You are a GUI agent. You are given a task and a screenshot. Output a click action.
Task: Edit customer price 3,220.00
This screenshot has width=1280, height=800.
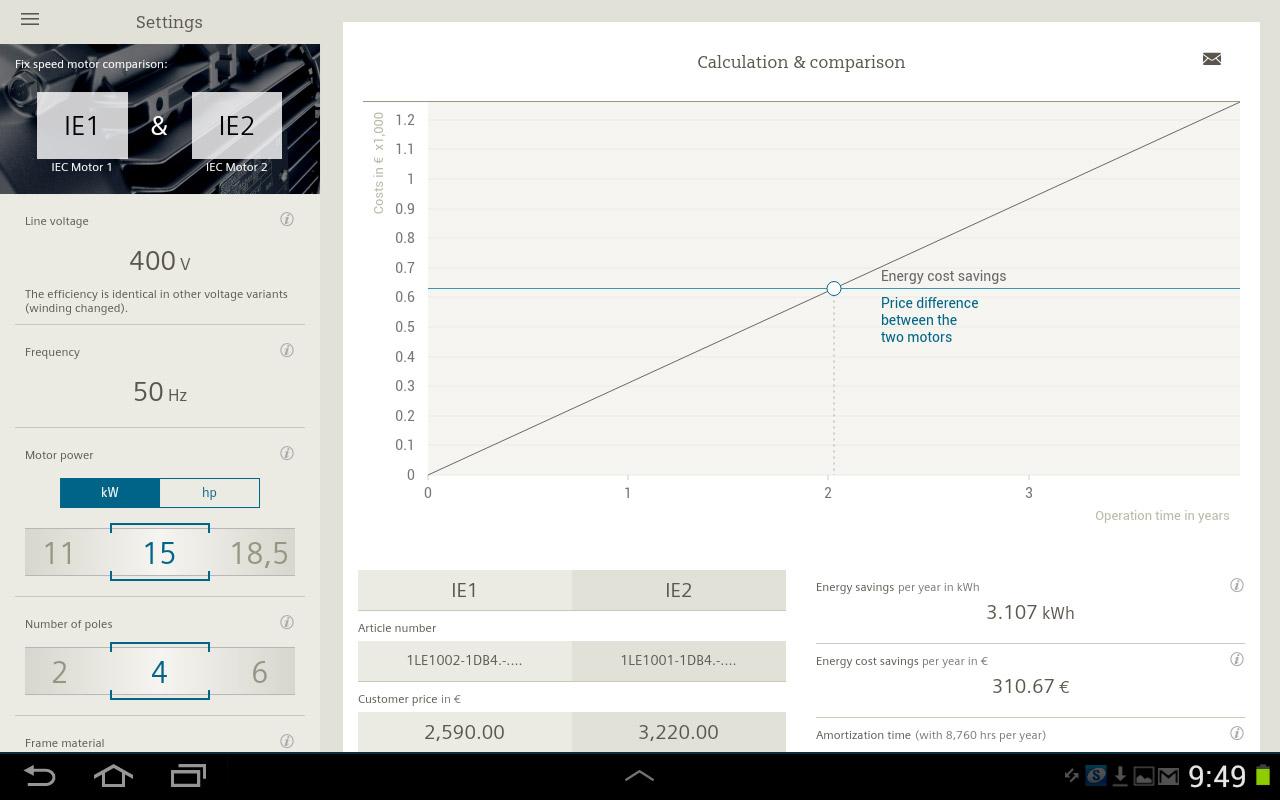tap(679, 732)
